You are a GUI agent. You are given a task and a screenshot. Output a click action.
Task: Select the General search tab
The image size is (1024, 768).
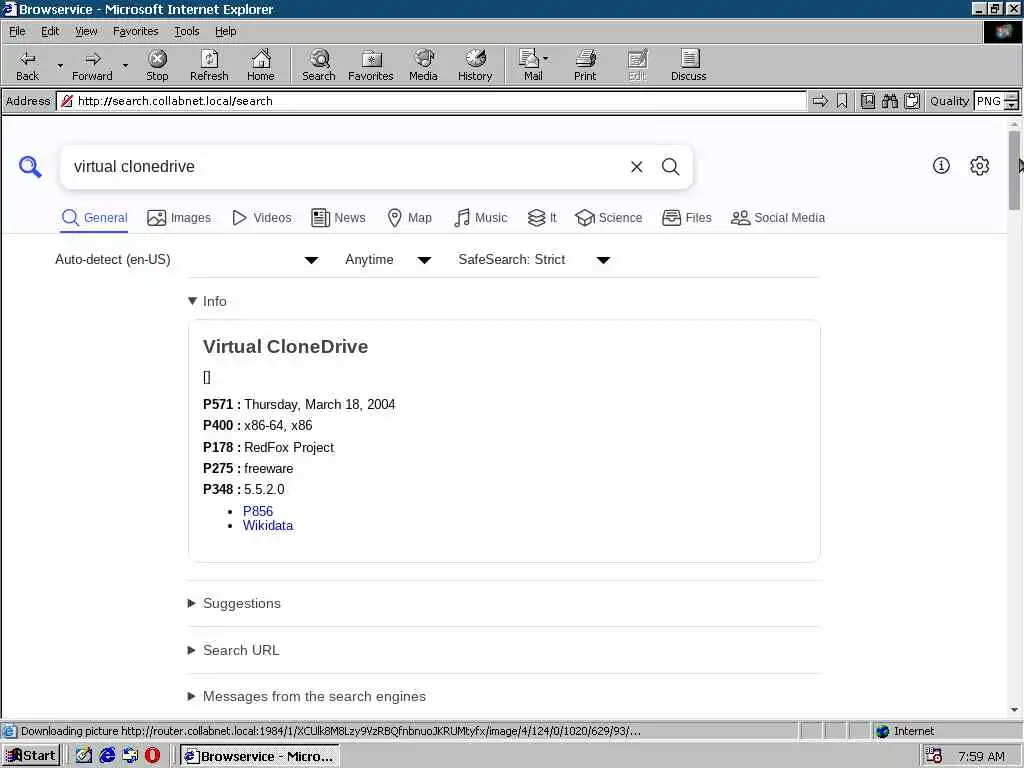[95, 217]
